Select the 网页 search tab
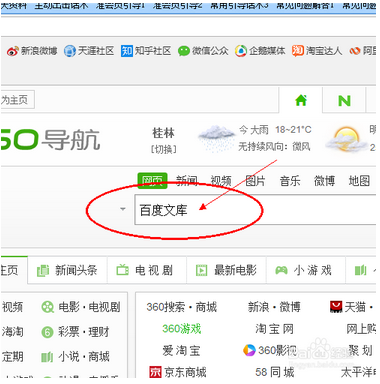This screenshot has height=384, width=380. (152, 181)
